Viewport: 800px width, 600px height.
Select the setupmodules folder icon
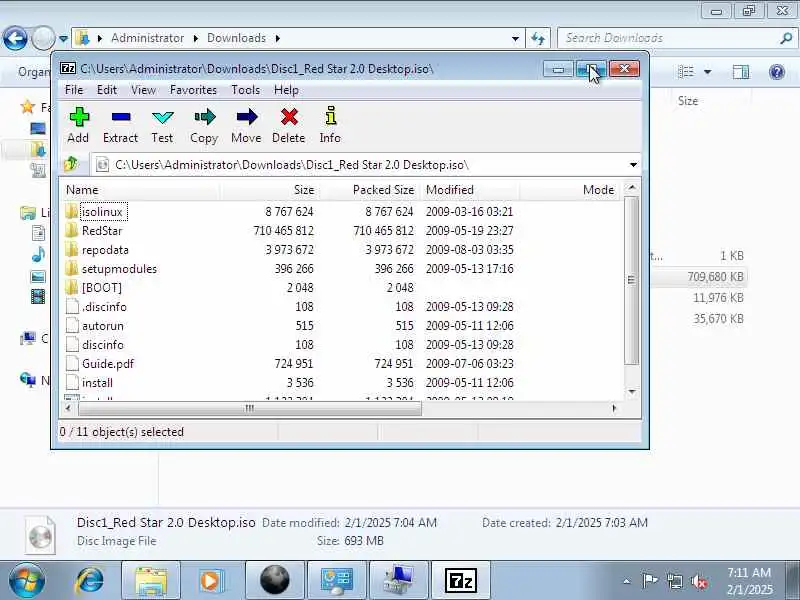[72, 268]
